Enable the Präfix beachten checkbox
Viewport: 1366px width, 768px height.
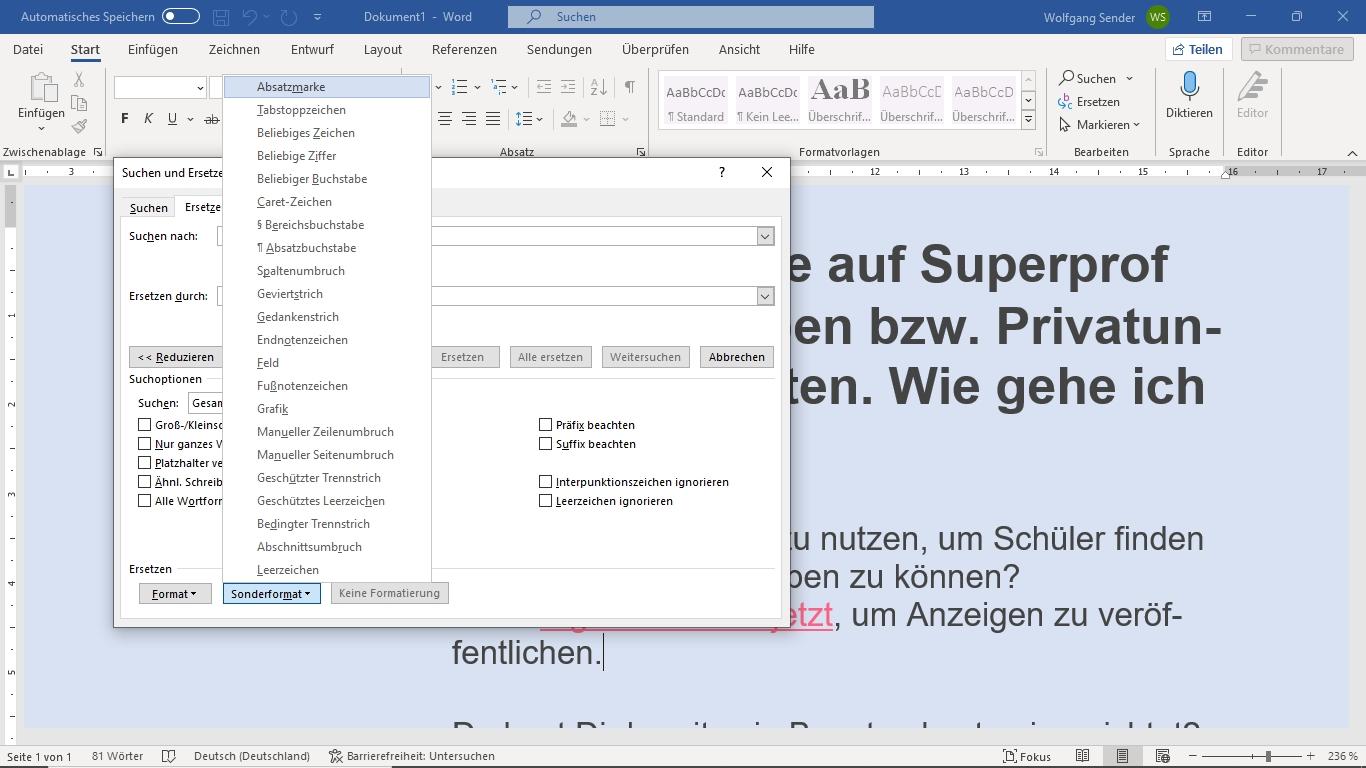click(x=546, y=424)
